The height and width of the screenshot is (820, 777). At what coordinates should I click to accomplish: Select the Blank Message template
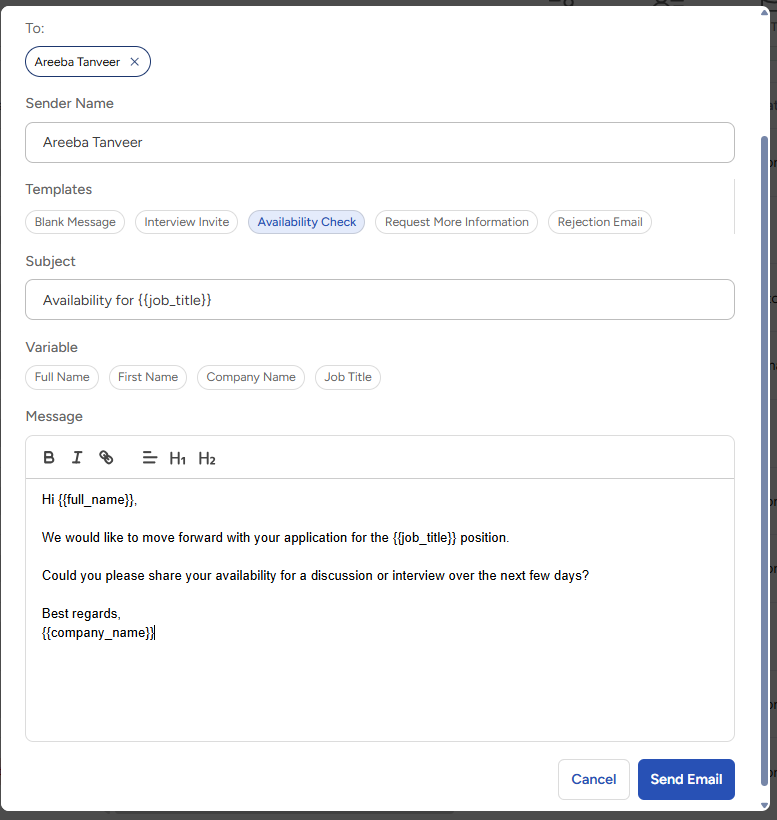75,222
